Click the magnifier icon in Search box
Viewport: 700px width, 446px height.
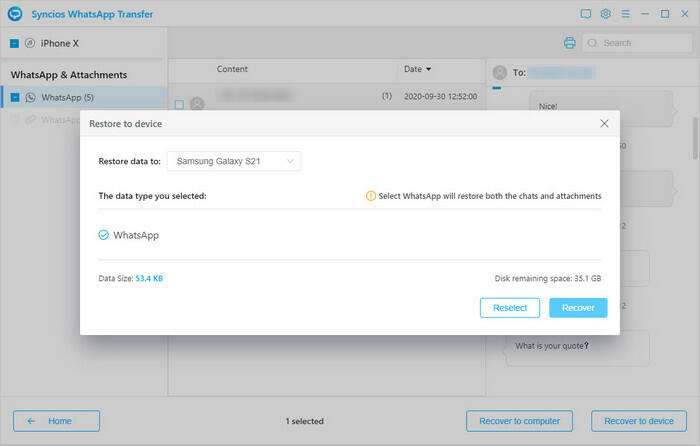point(593,43)
